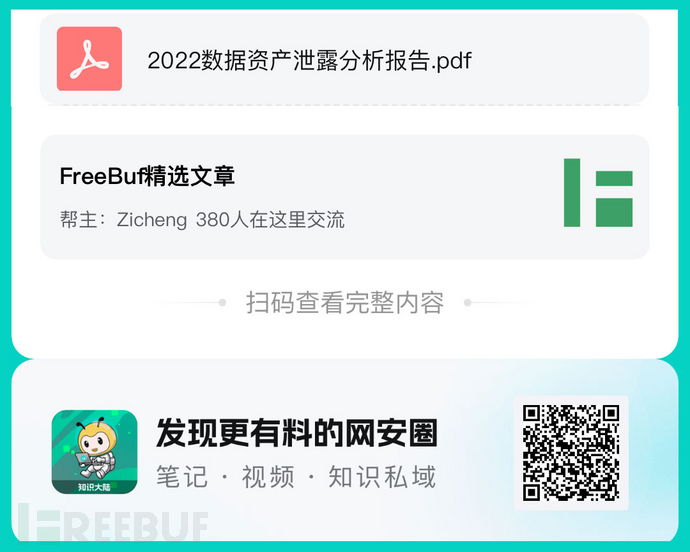
Task: Select the 帮主:Zicheng owner text
Action: pyautogui.click(x=123, y=220)
